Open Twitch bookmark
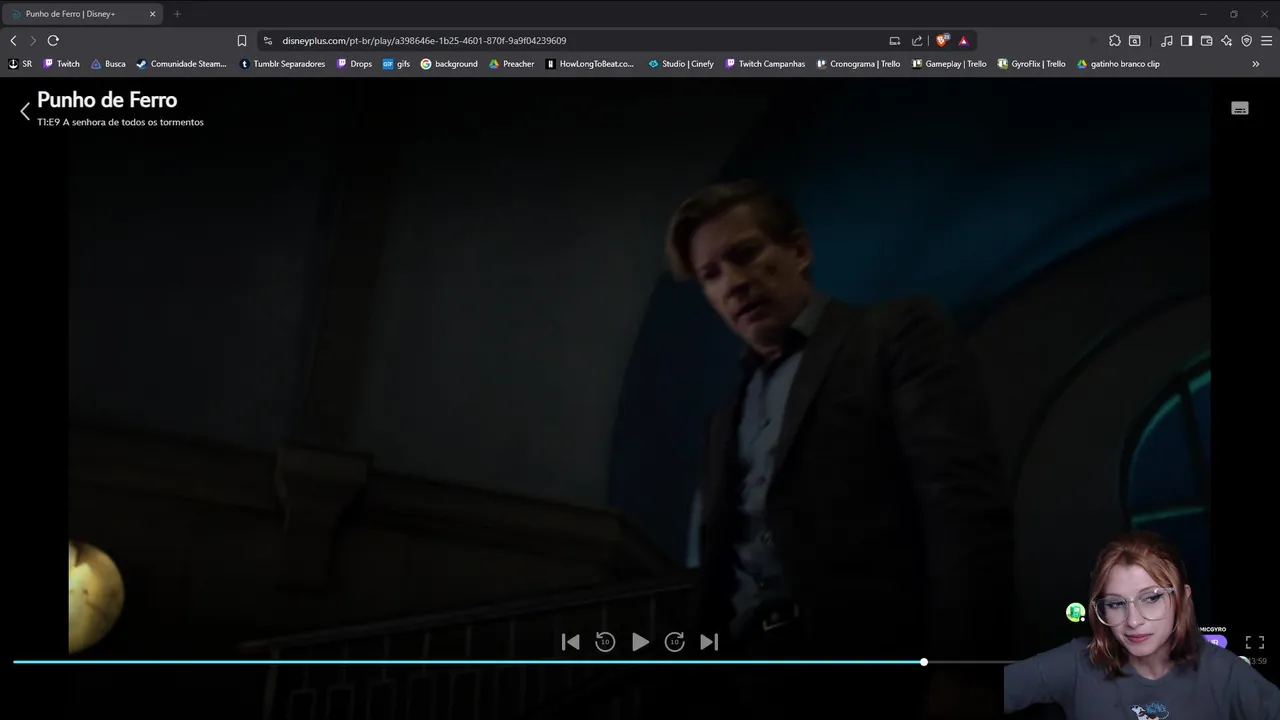The height and width of the screenshot is (720, 1280). (61, 64)
